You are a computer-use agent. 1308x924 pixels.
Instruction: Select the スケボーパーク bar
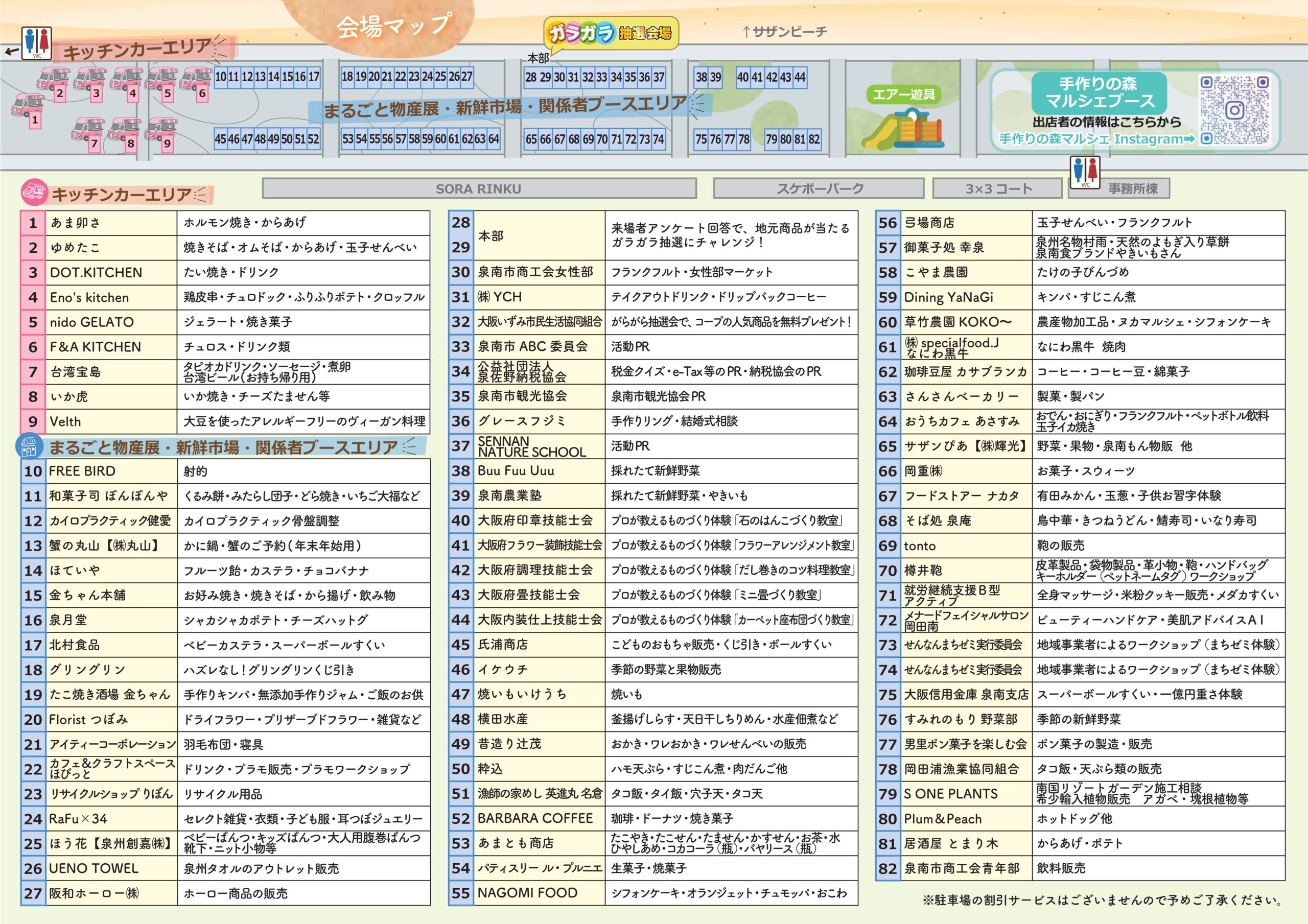[x=819, y=188]
